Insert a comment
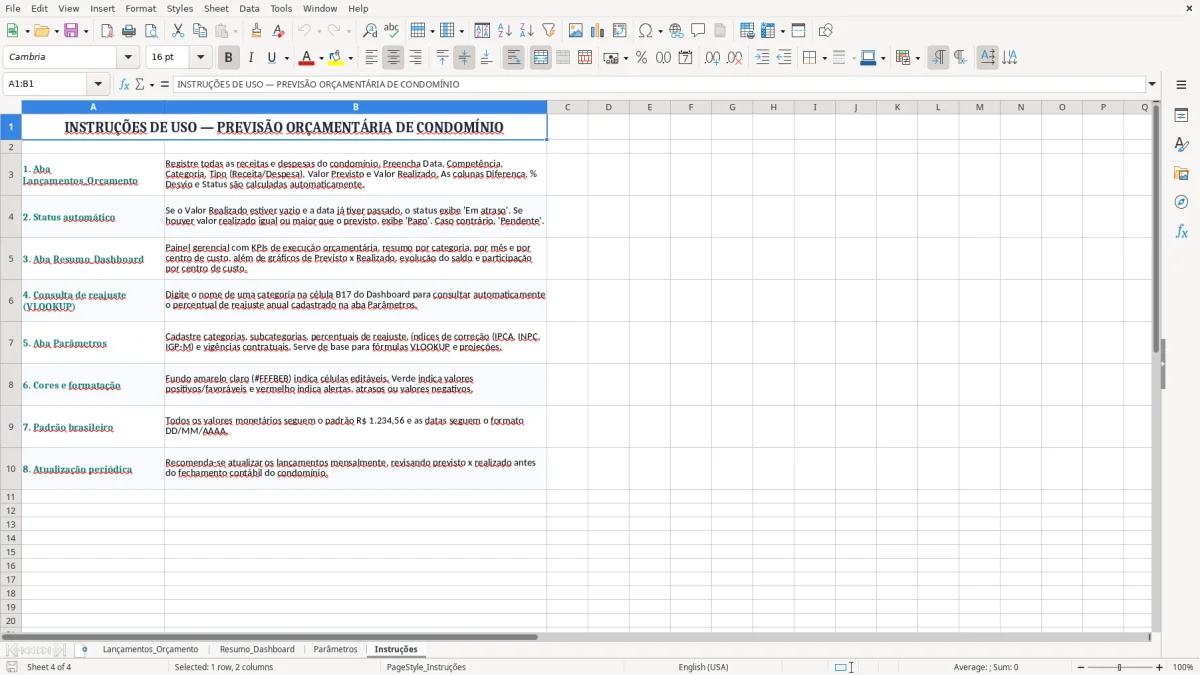The height and width of the screenshot is (675, 1200). click(698, 31)
